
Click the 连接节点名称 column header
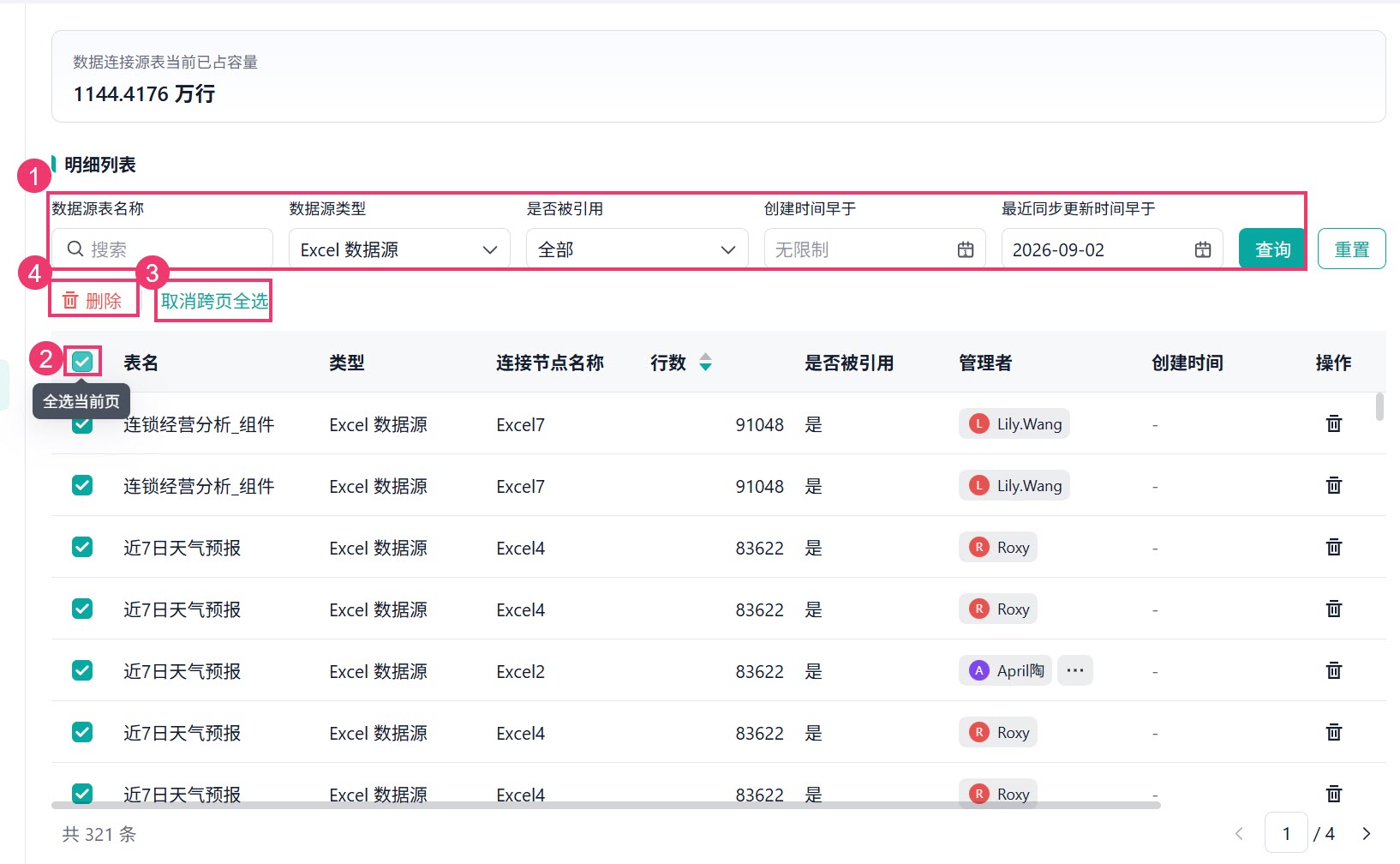coord(550,363)
